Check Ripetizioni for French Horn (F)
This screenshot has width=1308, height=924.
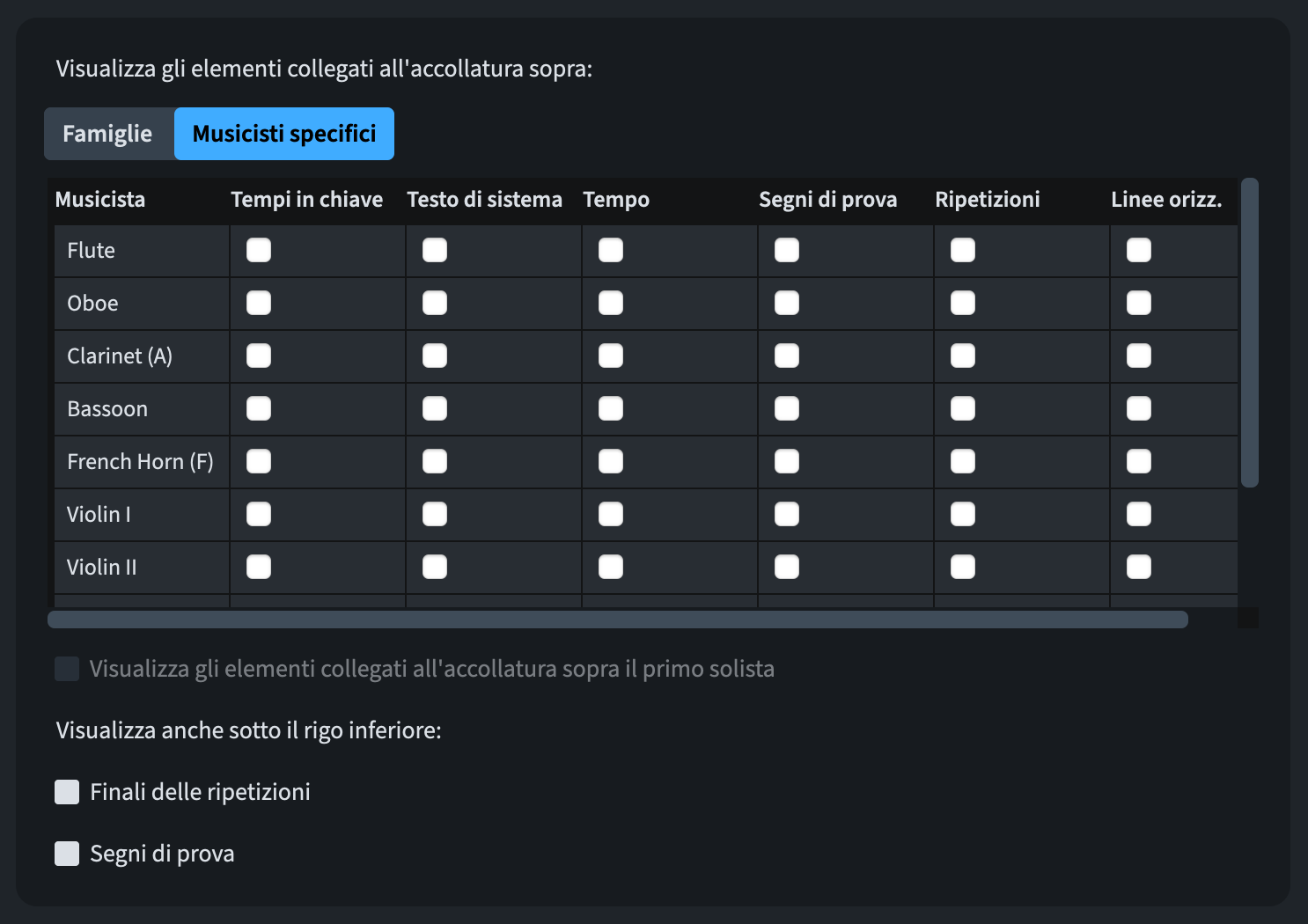coord(963,462)
